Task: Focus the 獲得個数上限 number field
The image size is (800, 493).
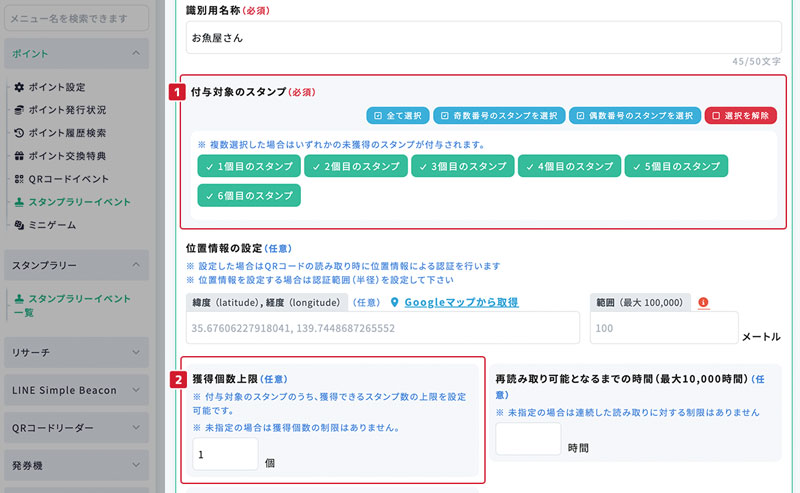Action: coord(225,454)
